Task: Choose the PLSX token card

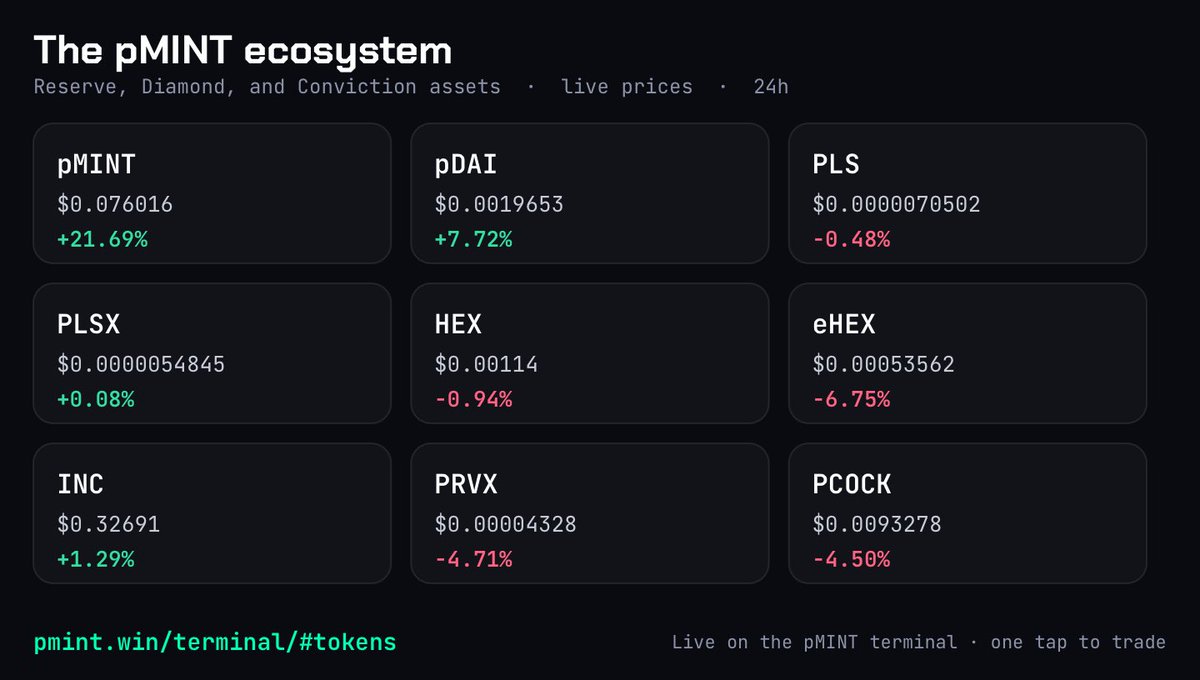Action: coord(212,353)
